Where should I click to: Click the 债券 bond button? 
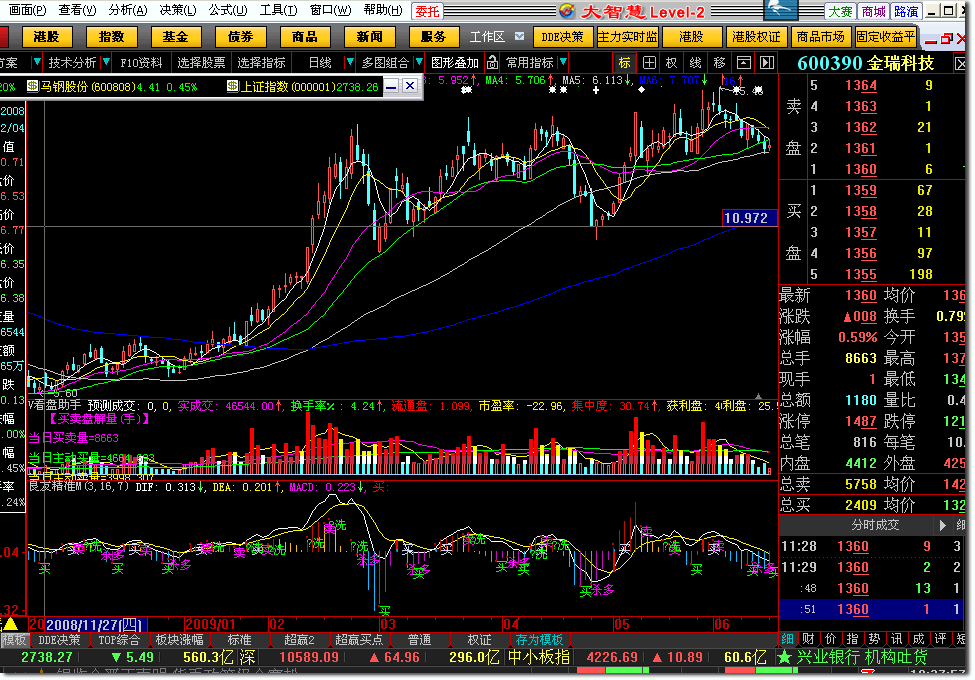240,37
